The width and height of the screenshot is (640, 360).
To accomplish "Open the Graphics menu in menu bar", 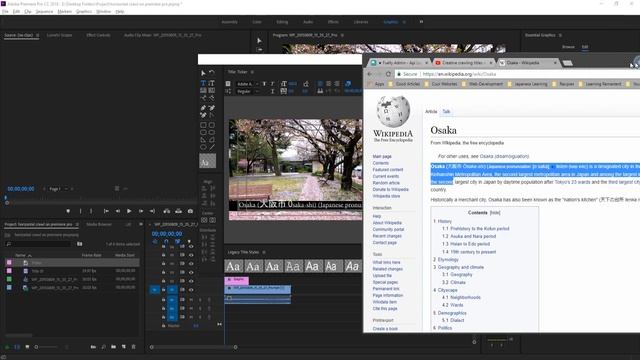I will [x=84, y=11].
